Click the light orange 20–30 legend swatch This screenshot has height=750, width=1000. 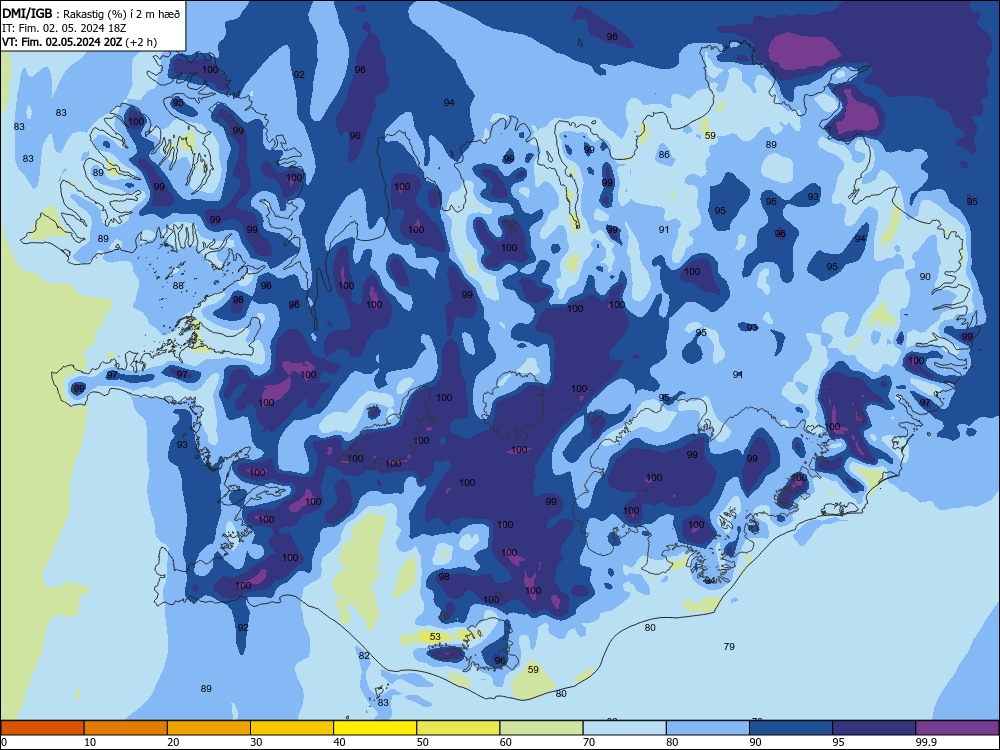(x=209, y=728)
